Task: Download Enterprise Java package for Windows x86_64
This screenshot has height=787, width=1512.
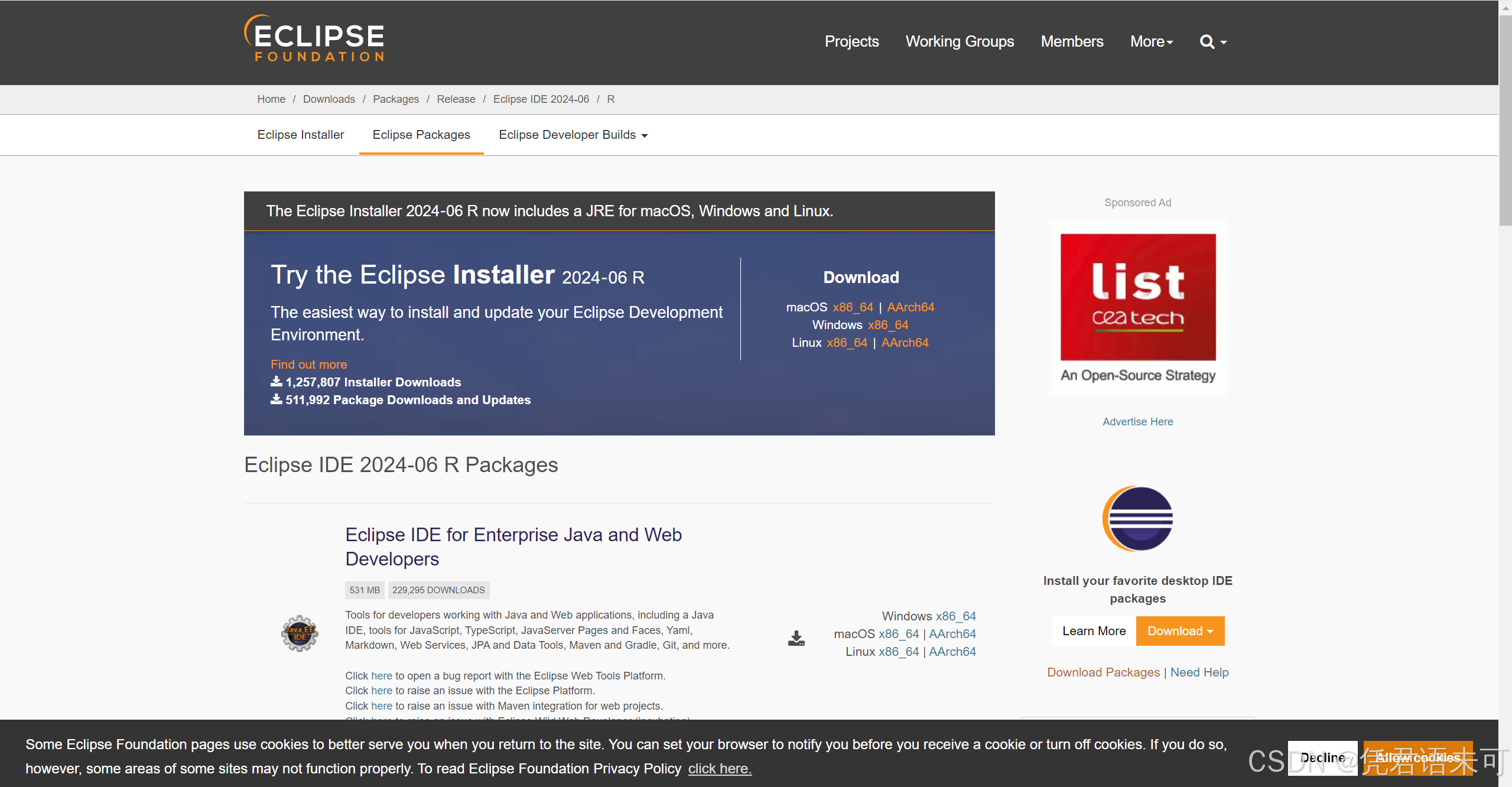Action: click(955, 616)
